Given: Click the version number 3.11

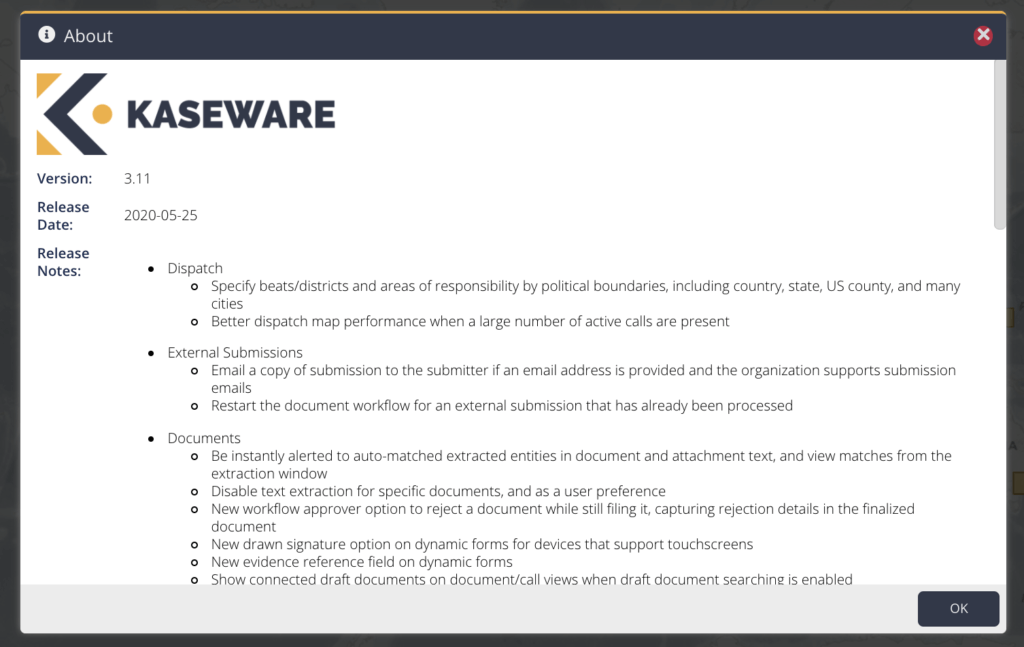Looking at the screenshot, I should (138, 178).
